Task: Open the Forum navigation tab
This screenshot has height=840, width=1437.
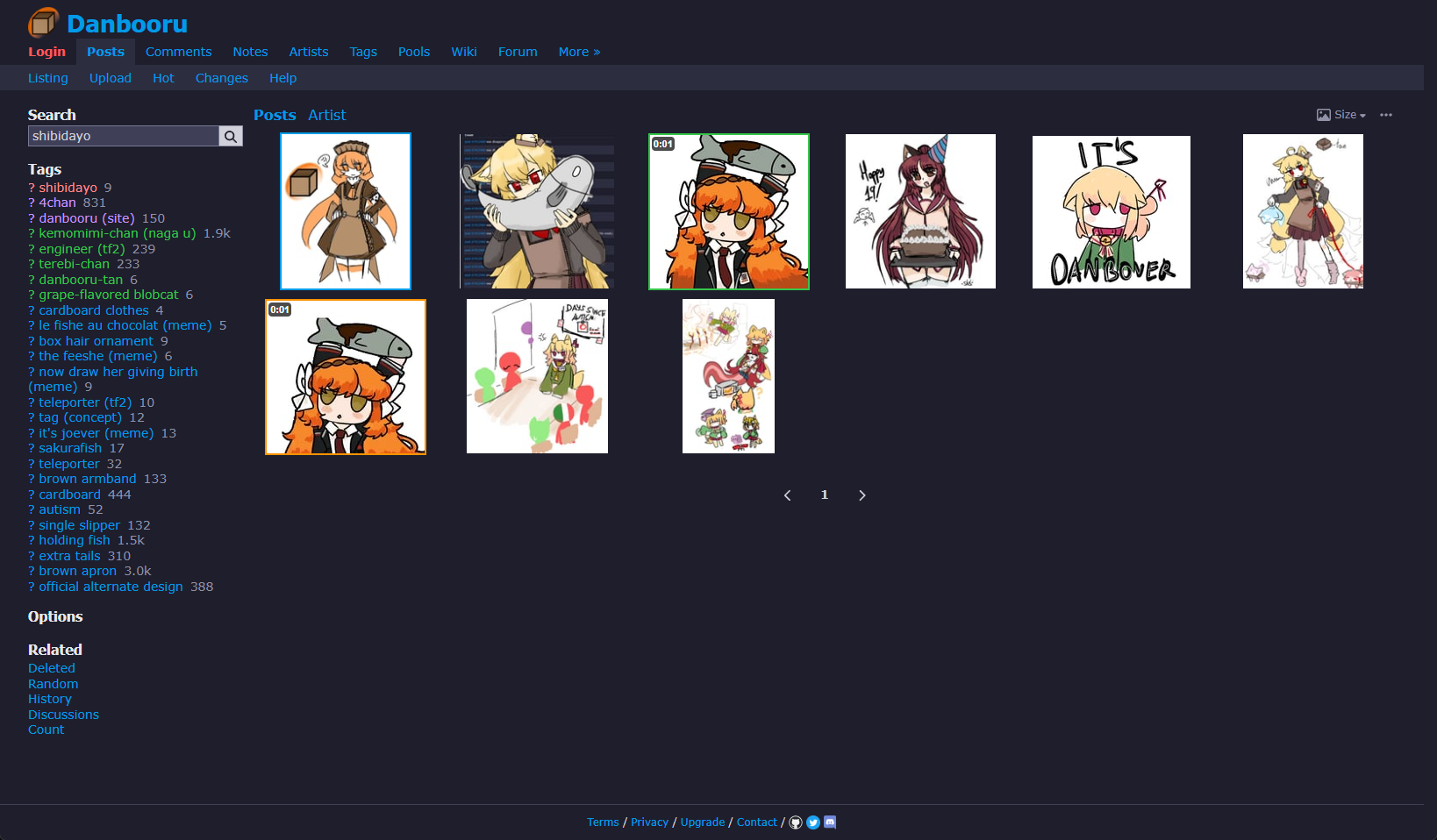Action: [518, 52]
